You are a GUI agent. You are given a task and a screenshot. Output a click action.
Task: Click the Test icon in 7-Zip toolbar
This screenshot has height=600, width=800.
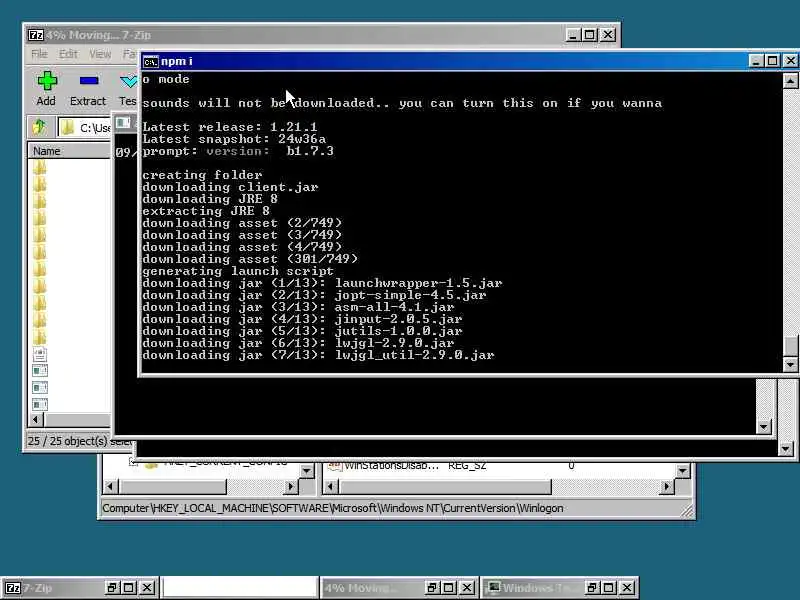128,81
